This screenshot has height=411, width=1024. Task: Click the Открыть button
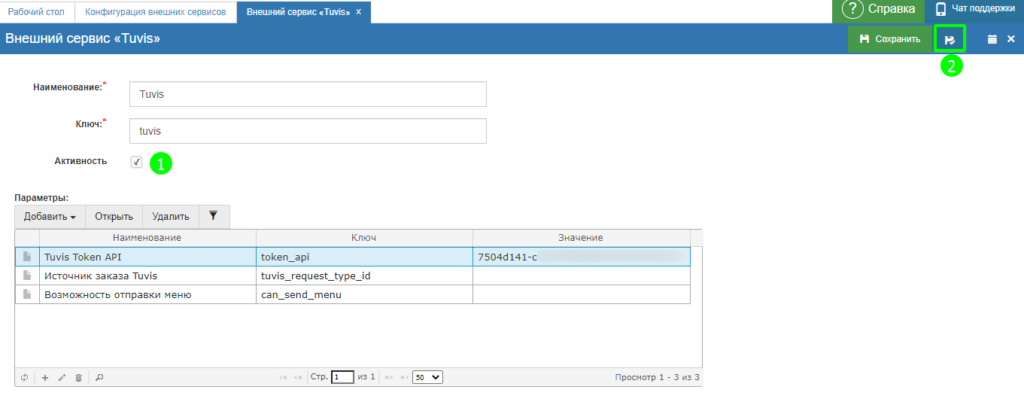[x=114, y=216]
